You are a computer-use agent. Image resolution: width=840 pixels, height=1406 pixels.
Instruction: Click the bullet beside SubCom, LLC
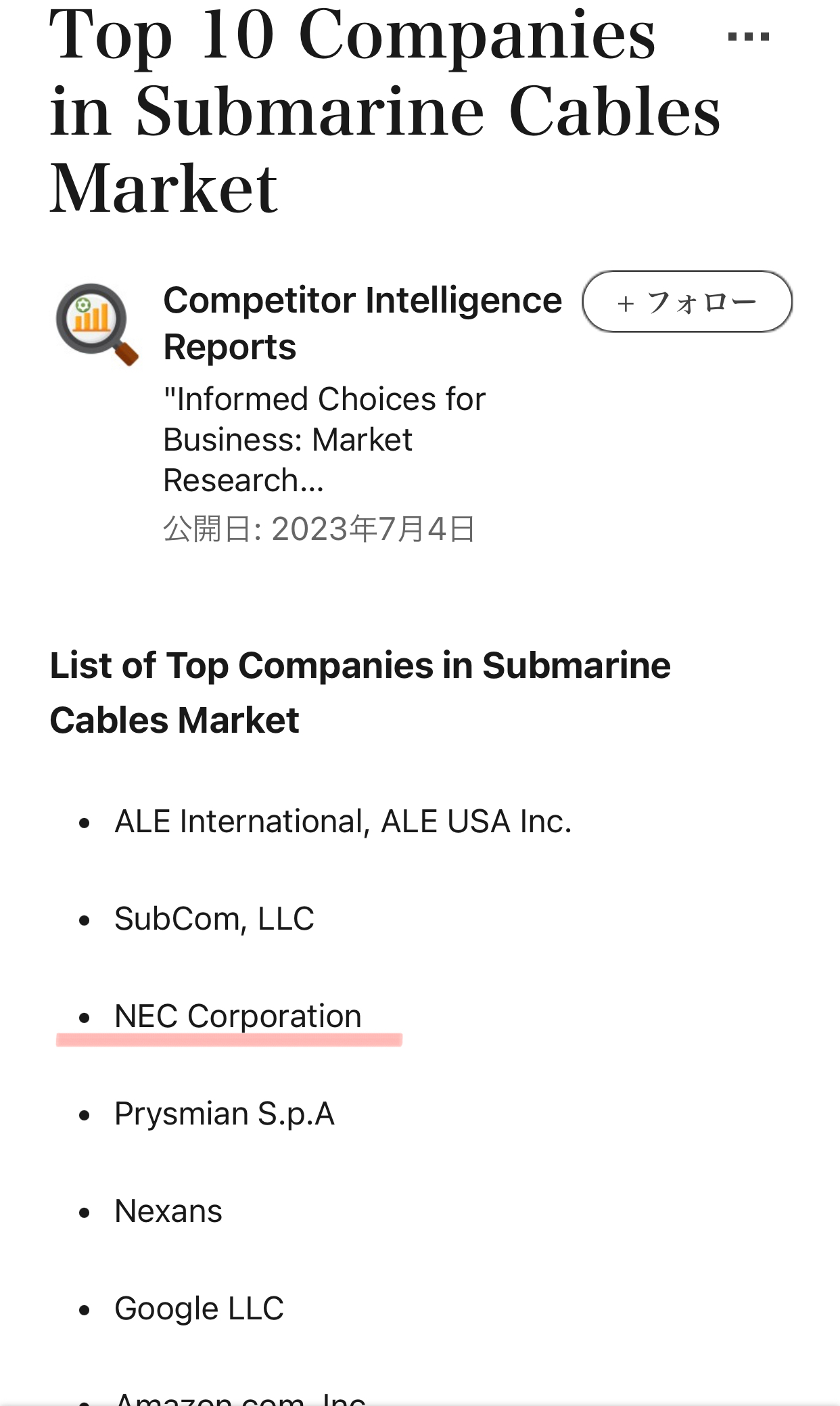click(85, 920)
